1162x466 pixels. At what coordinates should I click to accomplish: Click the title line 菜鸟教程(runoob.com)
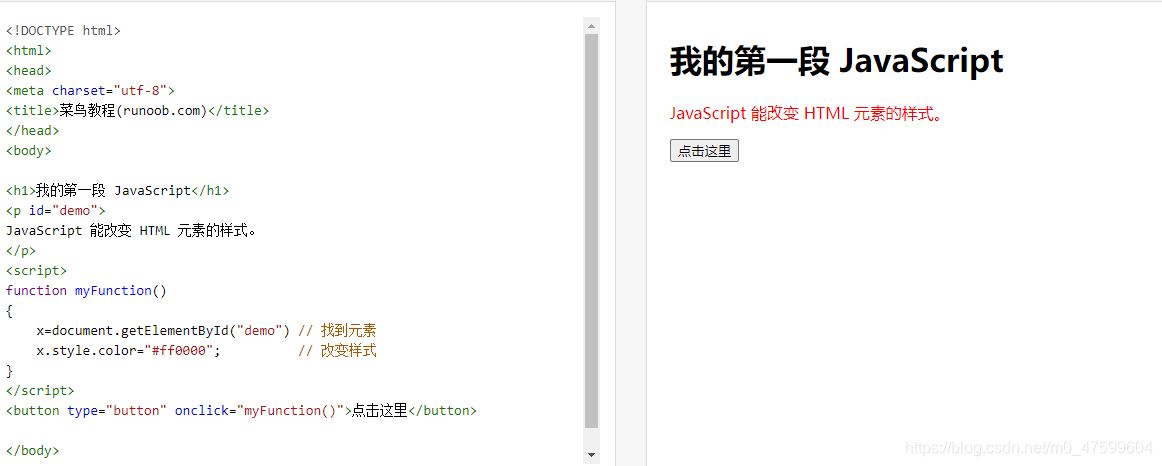[x=138, y=111]
